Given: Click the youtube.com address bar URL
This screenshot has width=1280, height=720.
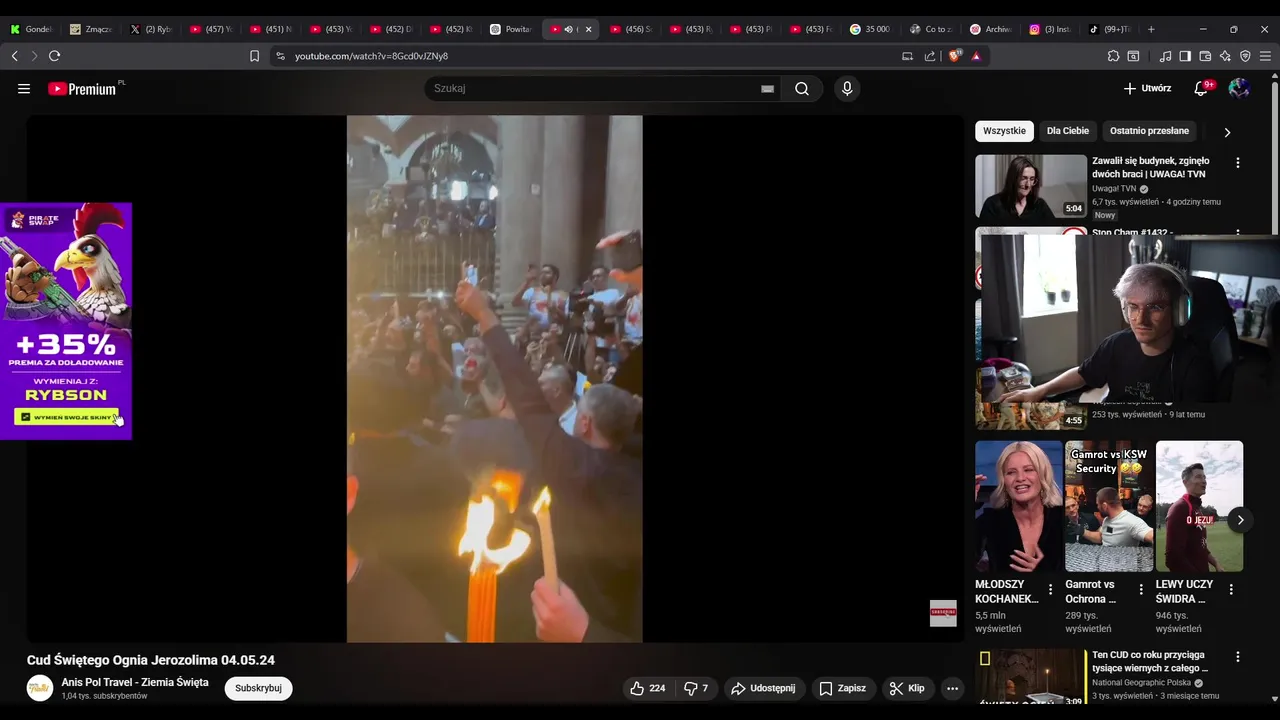Looking at the screenshot, I should 371,56.
